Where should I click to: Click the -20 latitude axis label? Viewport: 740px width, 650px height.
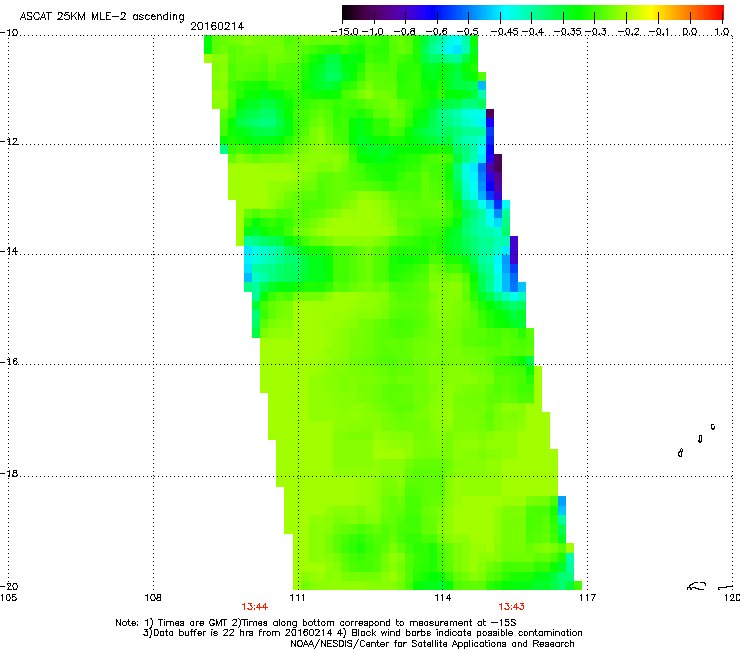[x=9, y=586]
